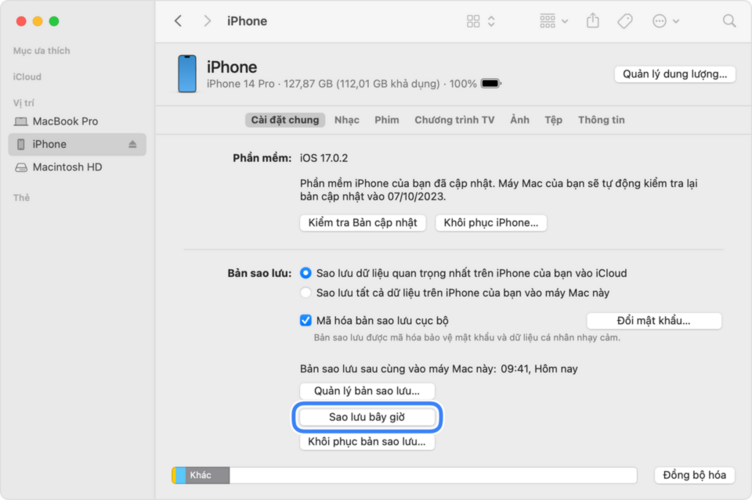752x500 pixels.
Task: Switch to the Nhạc tab
Action: [x=347, y=120]
